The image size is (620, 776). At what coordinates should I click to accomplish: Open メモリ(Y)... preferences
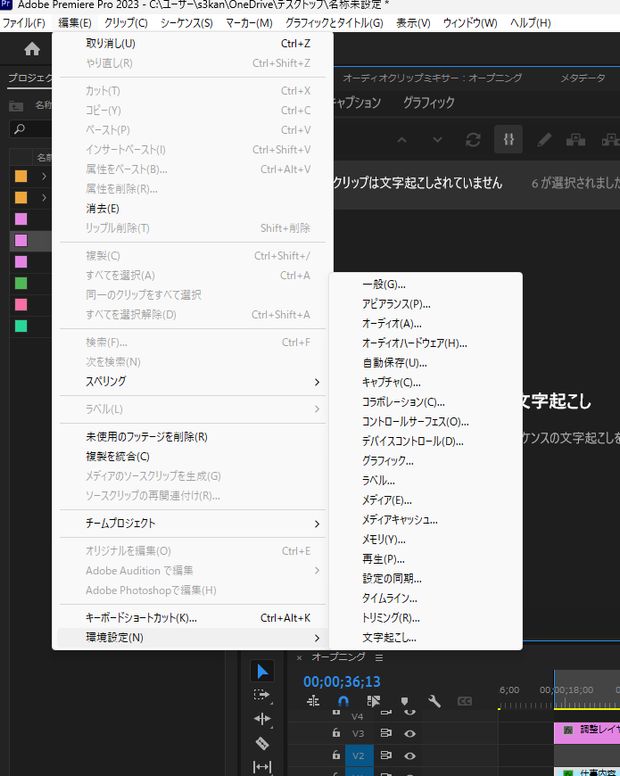426,539
